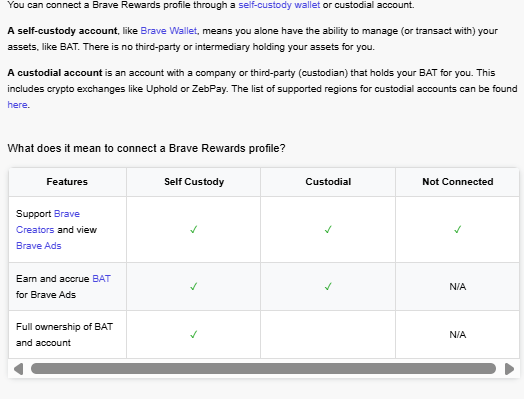Click the Custodial checkmark for Earn row
The width and height of the screenshot is (524, 399).
coord(328,287)
